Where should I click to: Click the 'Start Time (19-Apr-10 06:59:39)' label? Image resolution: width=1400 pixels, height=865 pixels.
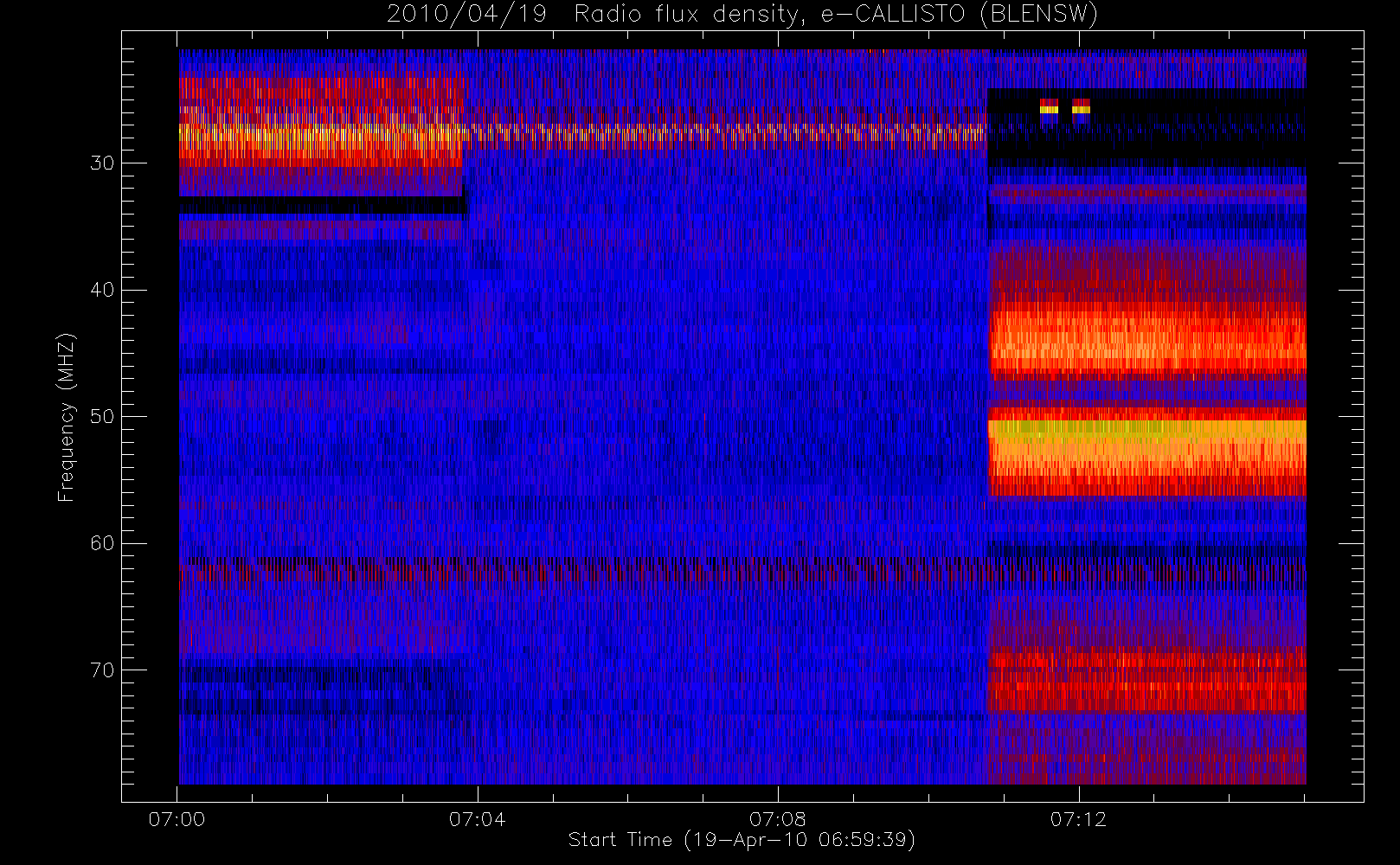coord(742,840)
